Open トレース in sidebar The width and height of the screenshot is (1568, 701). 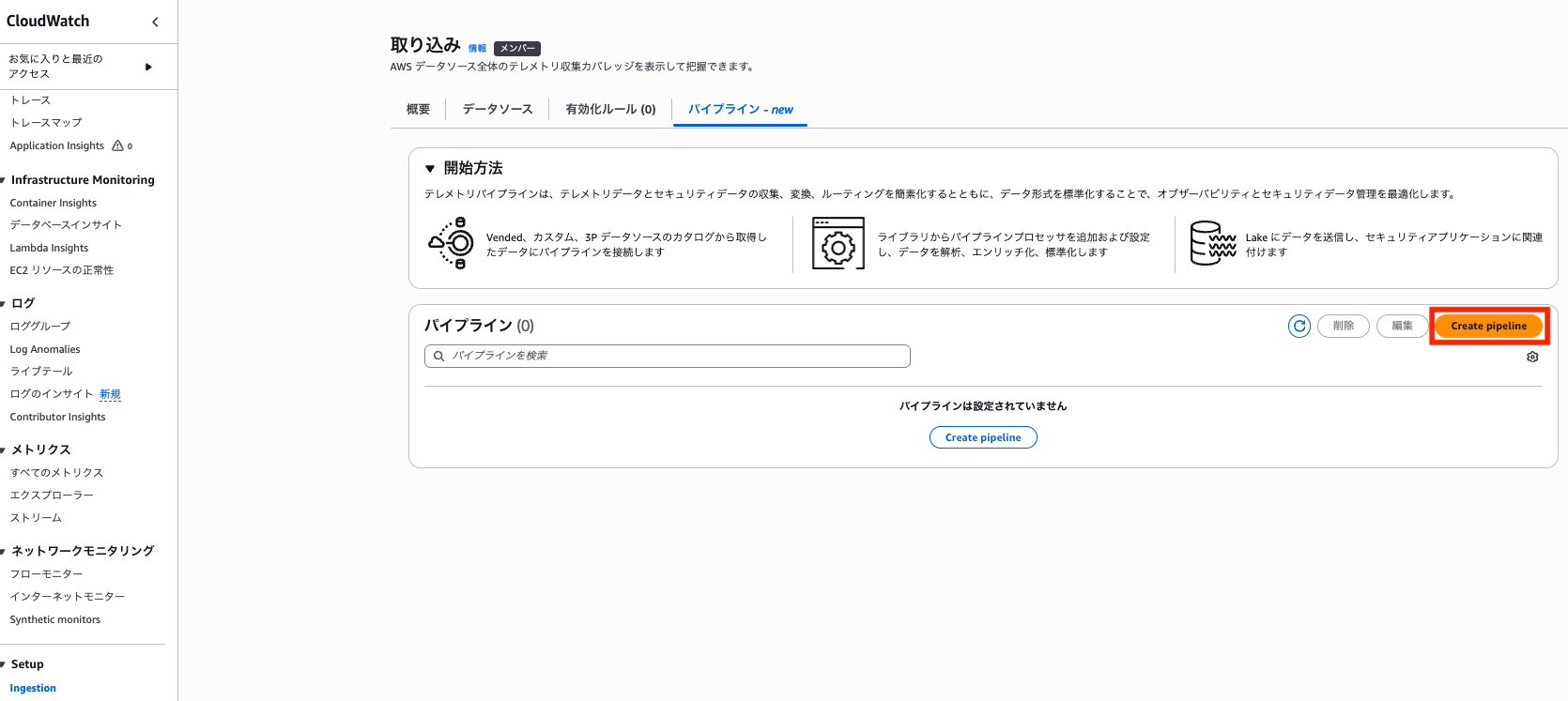(30, 100)
